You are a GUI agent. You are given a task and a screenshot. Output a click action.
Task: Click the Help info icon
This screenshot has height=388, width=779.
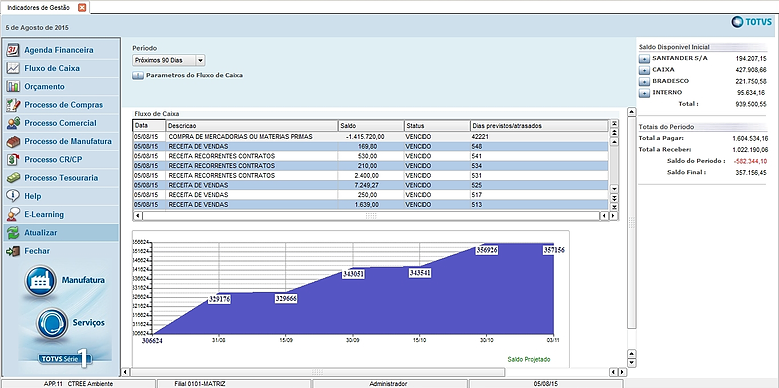point(13,196)
